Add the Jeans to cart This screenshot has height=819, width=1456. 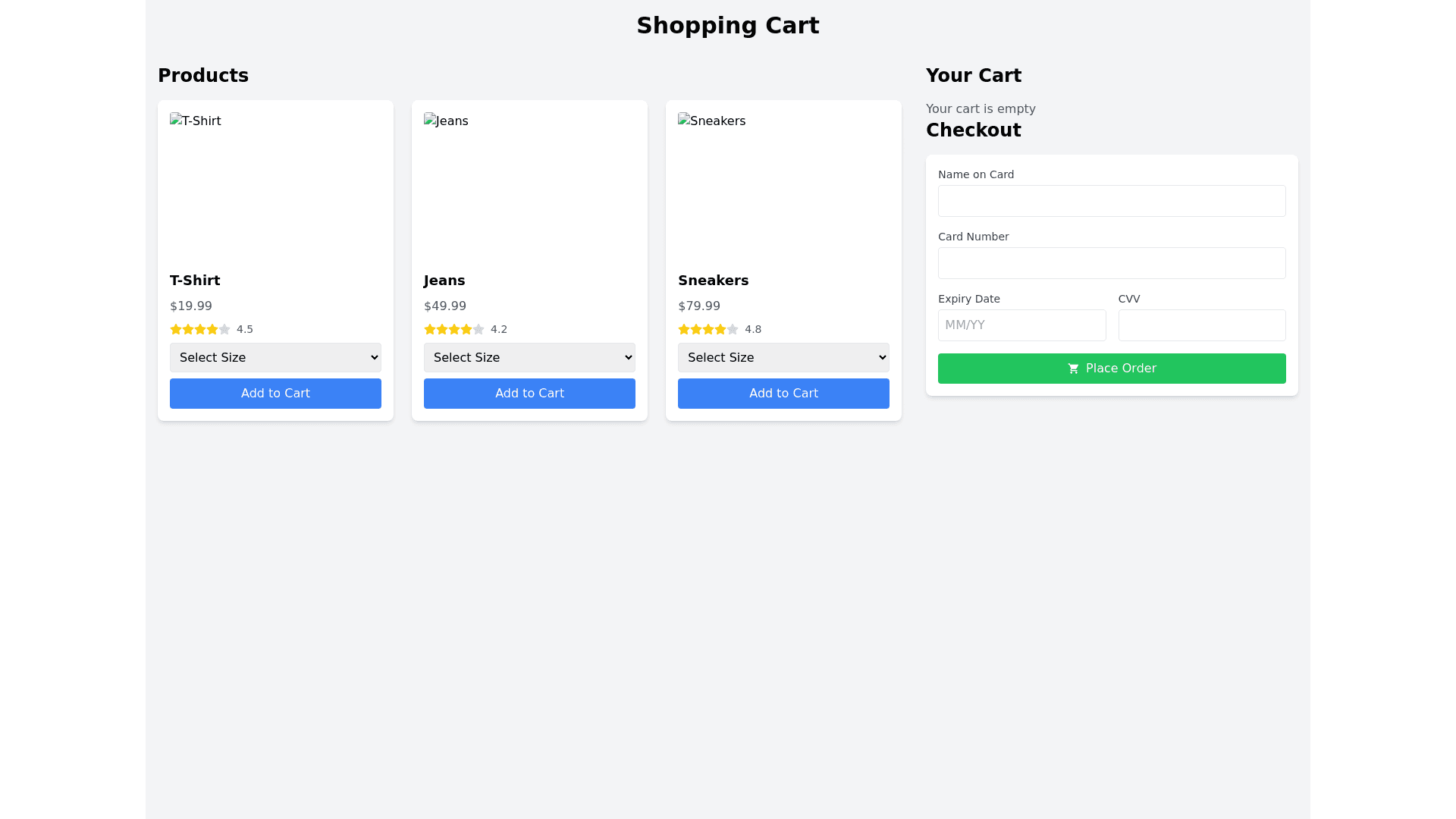[529, 394]
